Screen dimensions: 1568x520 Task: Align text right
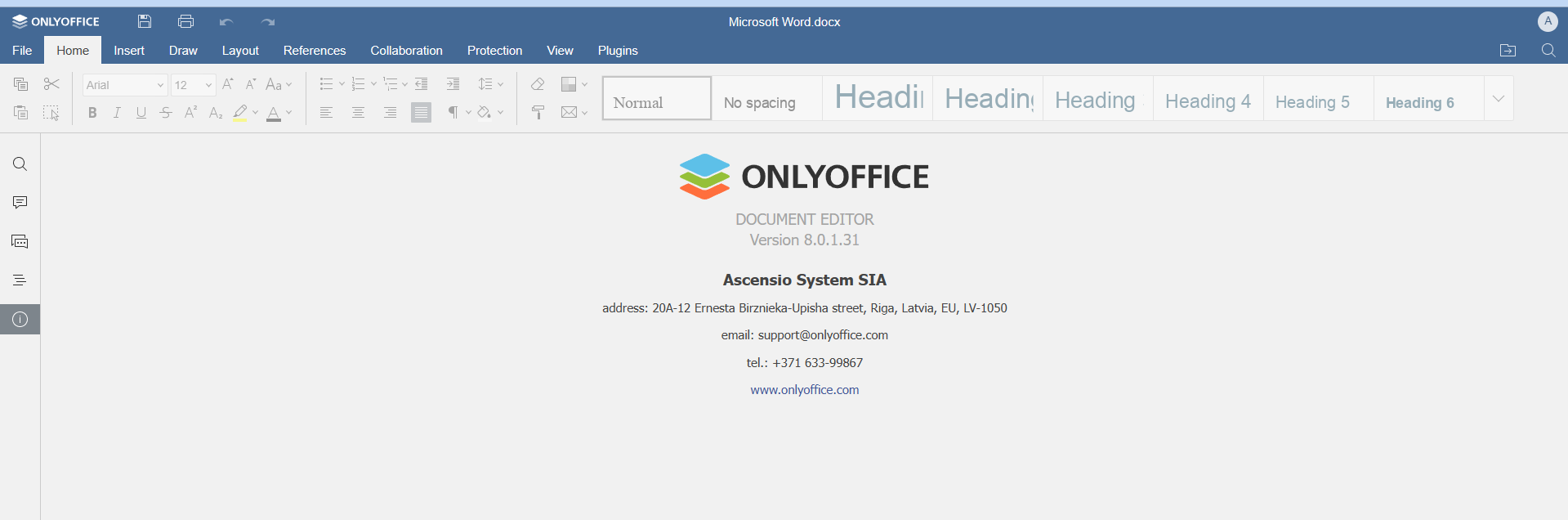point(390,113)
